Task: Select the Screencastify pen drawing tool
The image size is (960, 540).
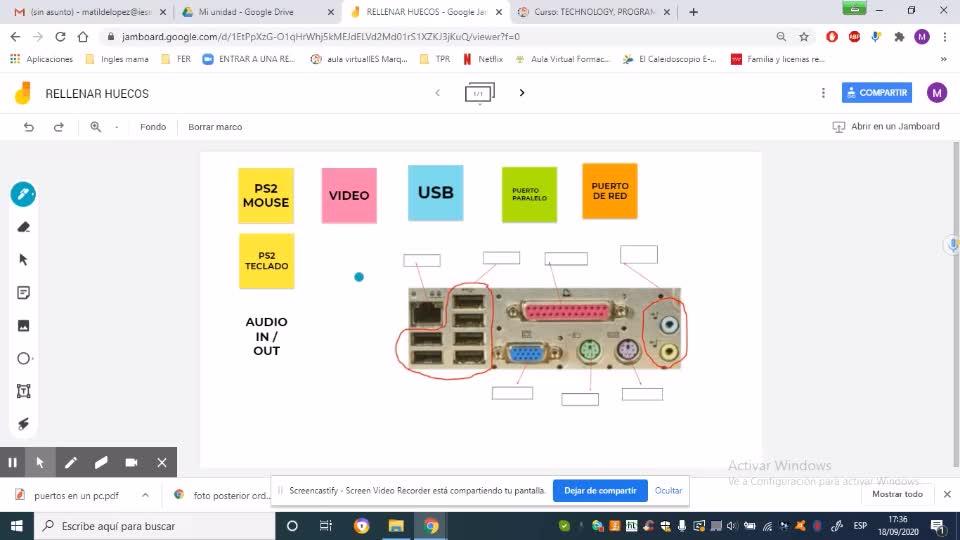Action: [70, 463]
